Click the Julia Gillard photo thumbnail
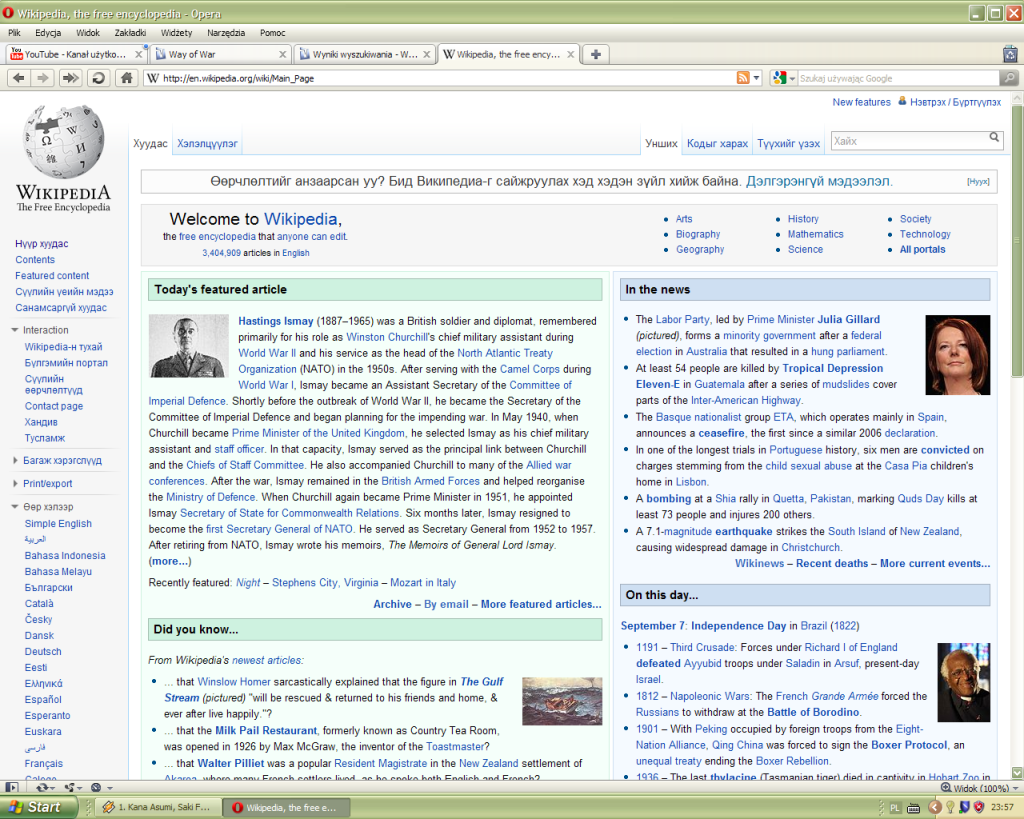1024x819 pixels. point(957,355)
